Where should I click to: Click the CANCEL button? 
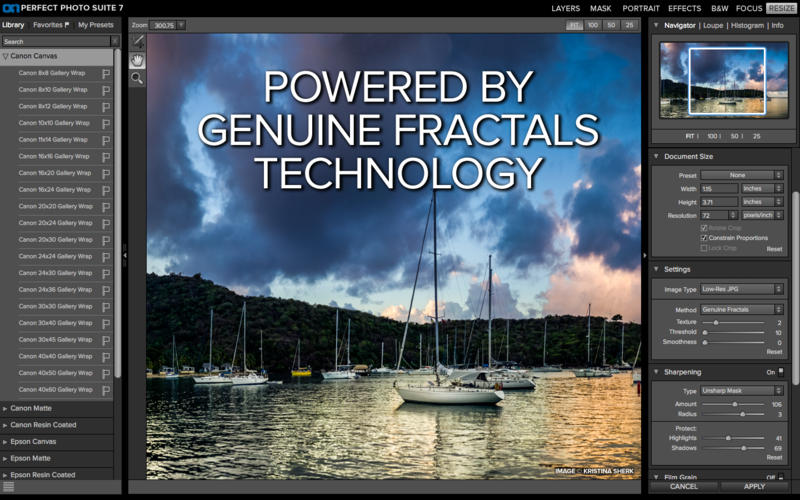684,487
